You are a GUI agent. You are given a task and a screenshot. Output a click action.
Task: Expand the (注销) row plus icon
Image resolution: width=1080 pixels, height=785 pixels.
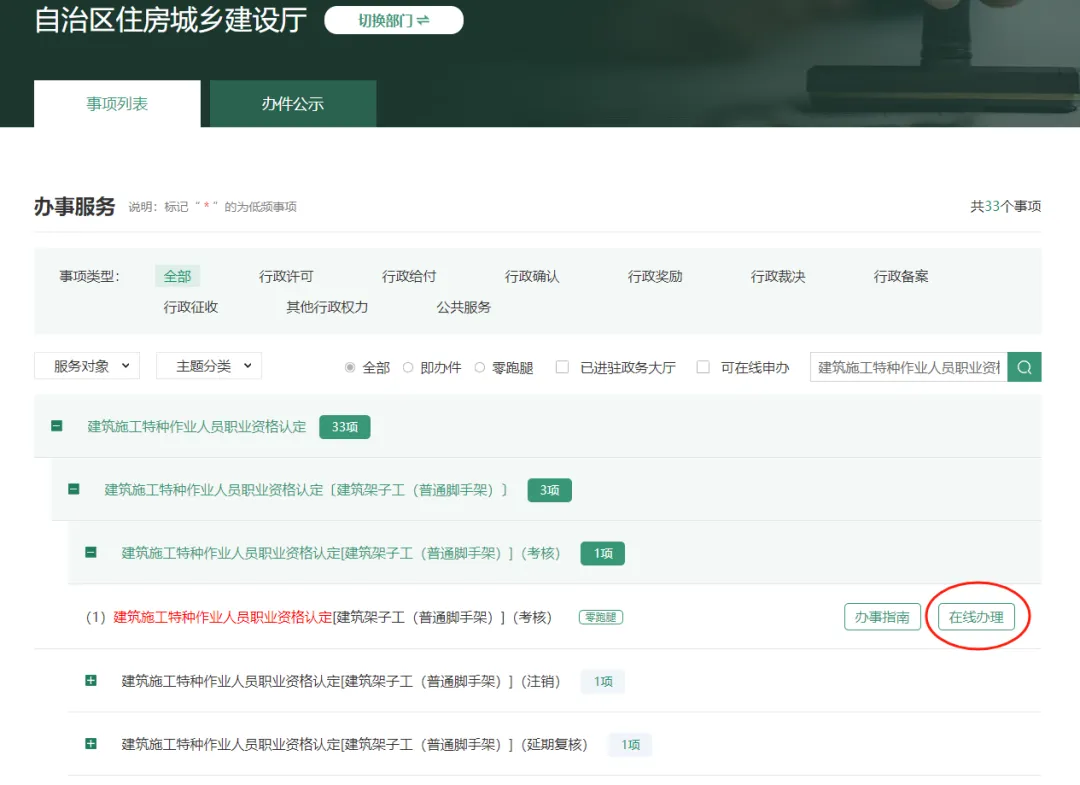tap(91, 681)
